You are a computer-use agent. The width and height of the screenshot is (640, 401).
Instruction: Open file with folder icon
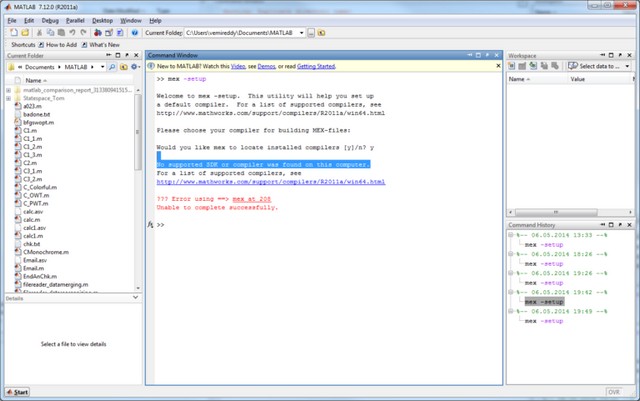25,33
